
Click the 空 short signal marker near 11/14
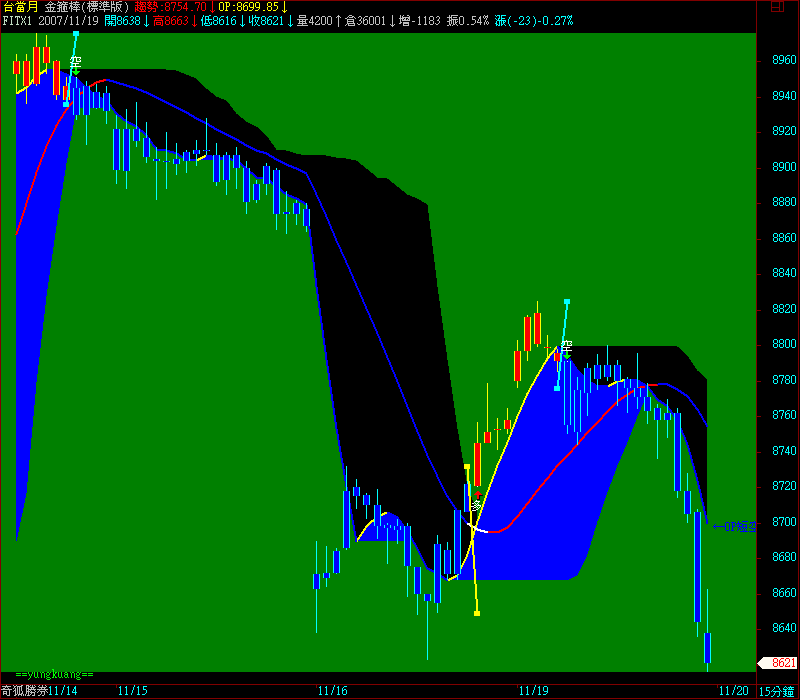75,63
